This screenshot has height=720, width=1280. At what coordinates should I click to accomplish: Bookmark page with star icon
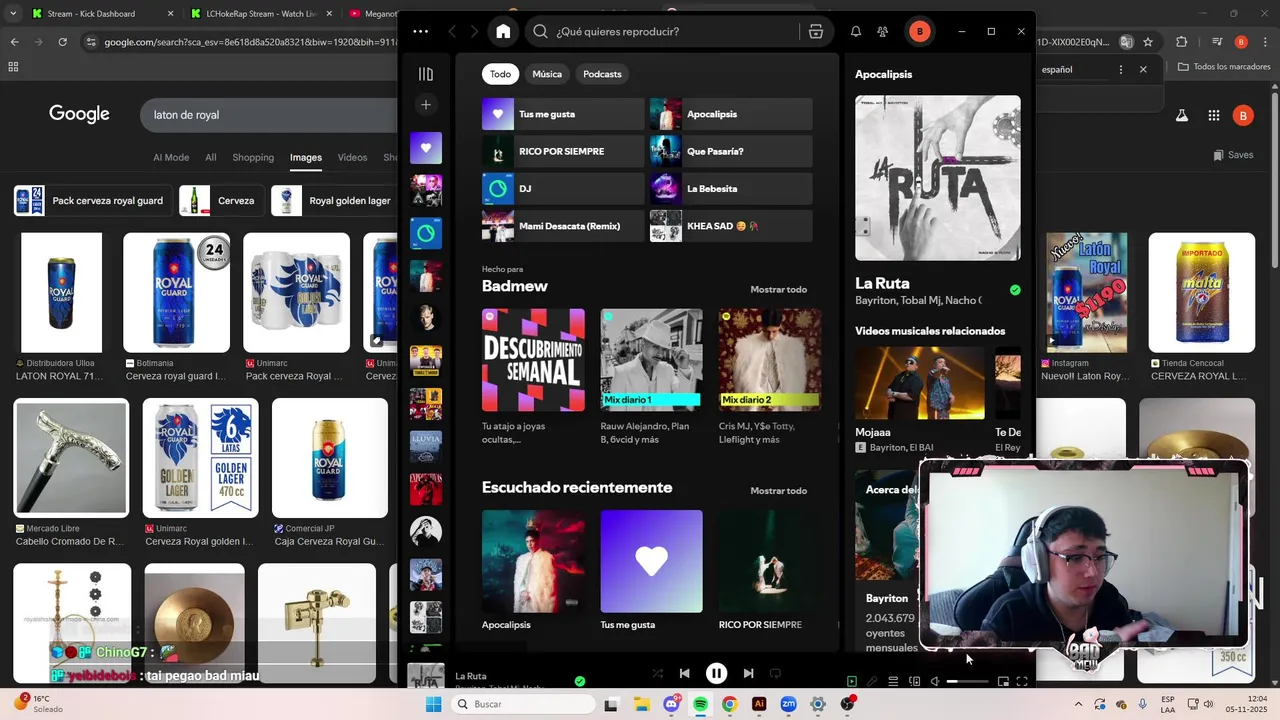pyautogui.click(x=1148, y=42)
